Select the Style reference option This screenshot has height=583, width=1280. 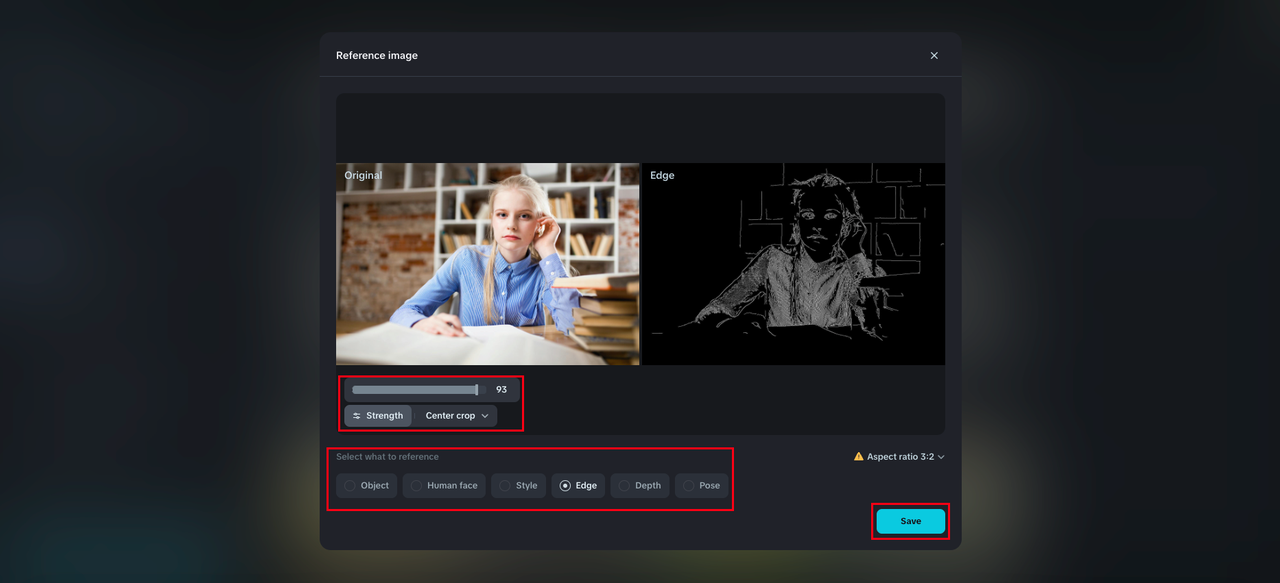(518, 486)
